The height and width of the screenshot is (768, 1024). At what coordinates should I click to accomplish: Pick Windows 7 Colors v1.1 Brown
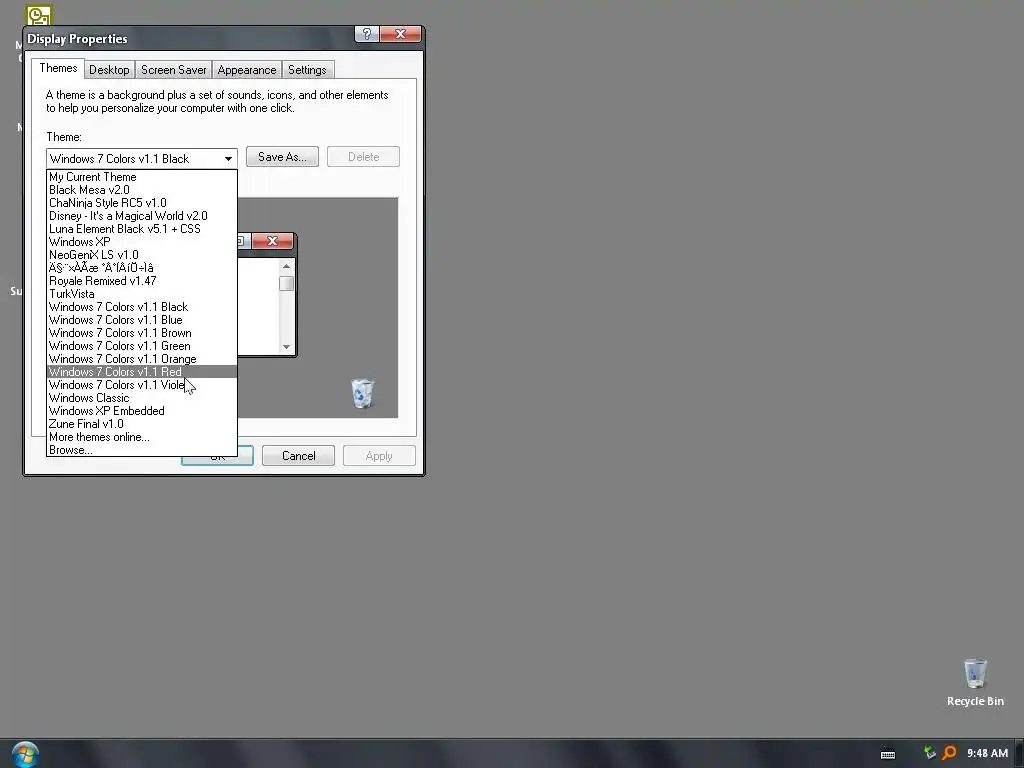pos(142,333)
